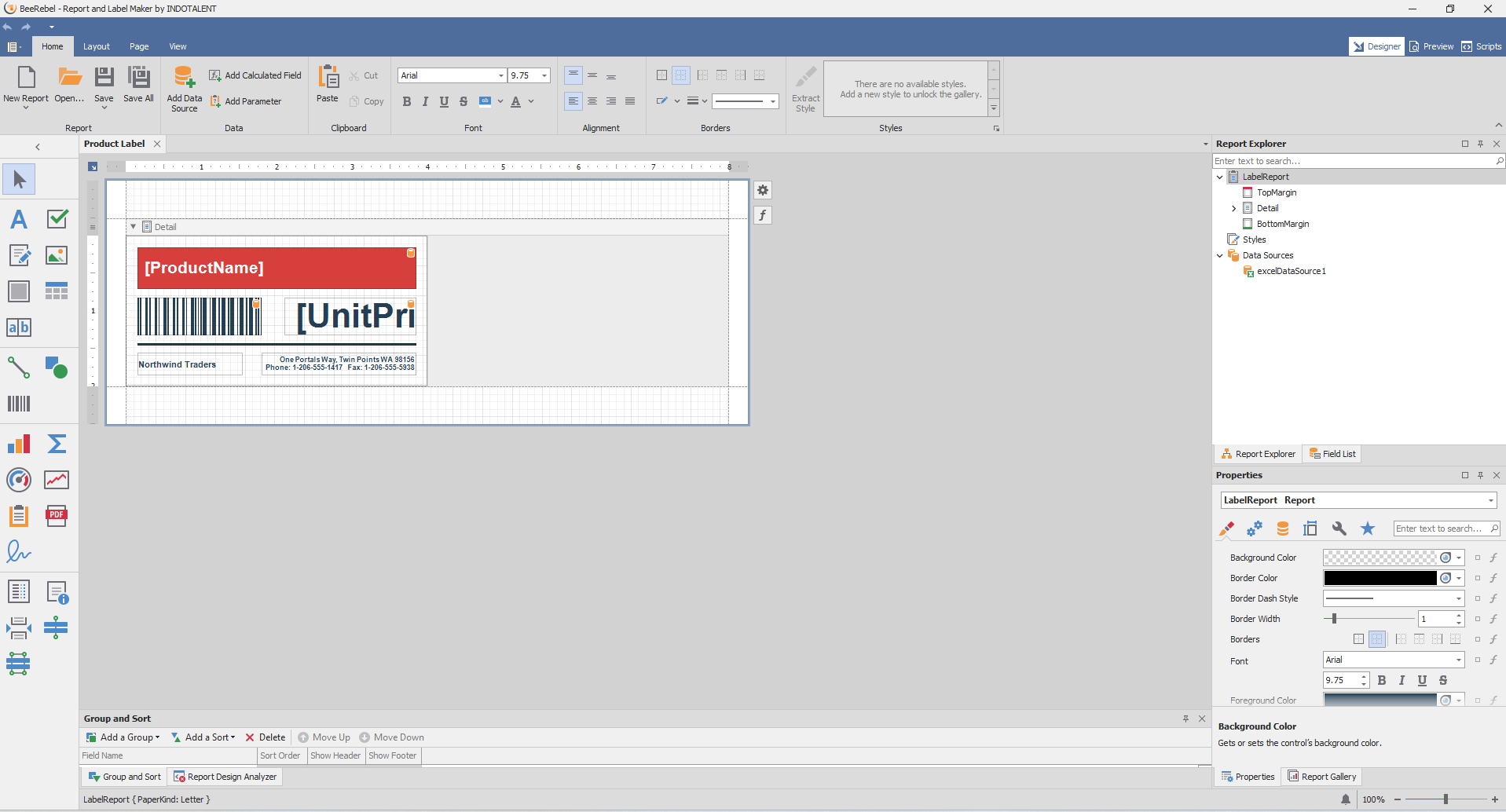
Task: Select the Label control tool
Action: point(19,219)
